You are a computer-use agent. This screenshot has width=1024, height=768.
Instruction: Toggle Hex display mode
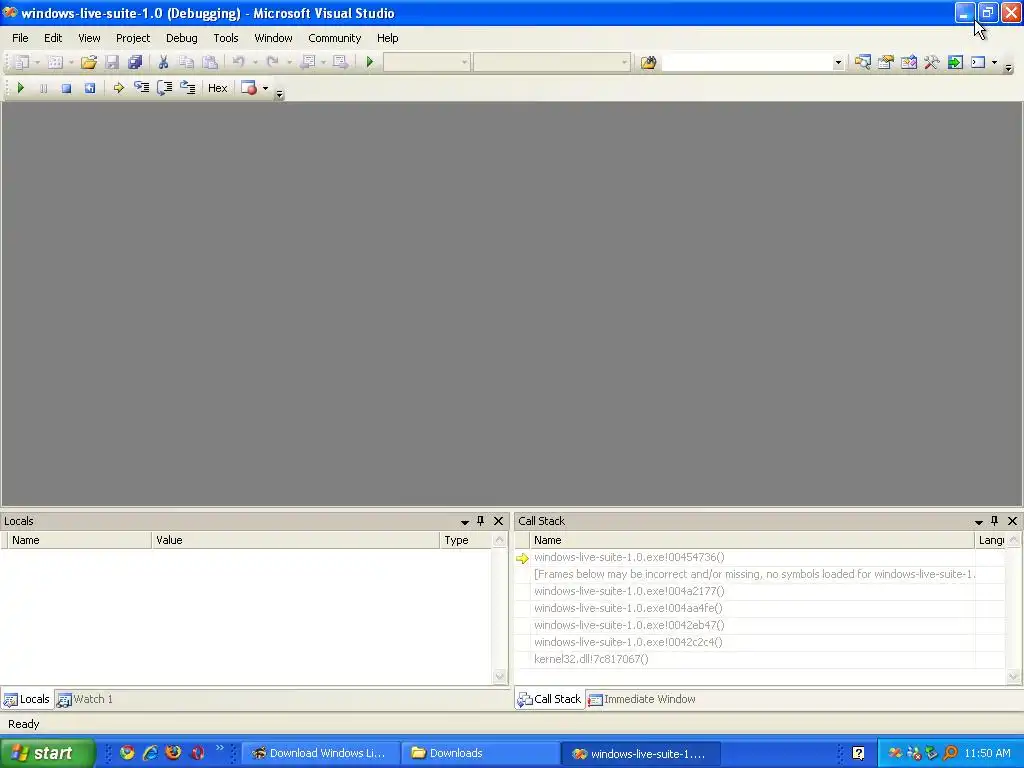[217, 88]
